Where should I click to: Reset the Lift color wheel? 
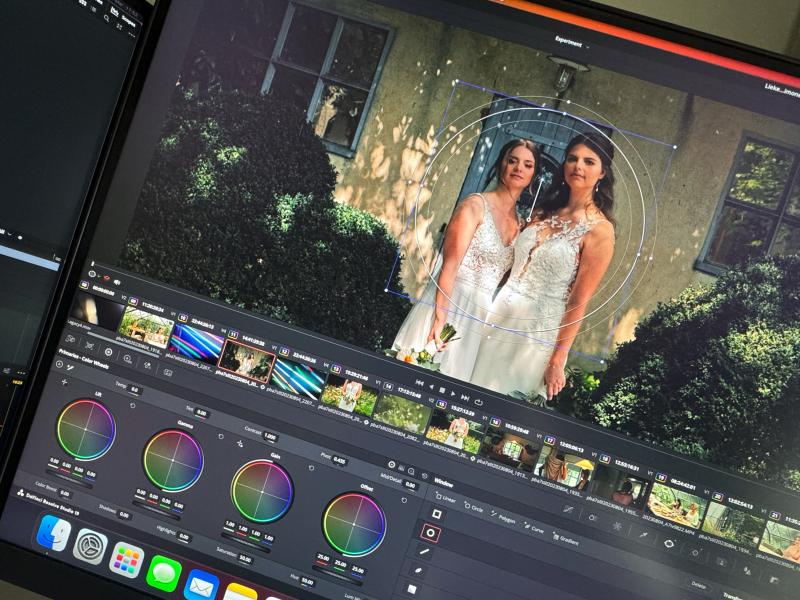point(133,405)
